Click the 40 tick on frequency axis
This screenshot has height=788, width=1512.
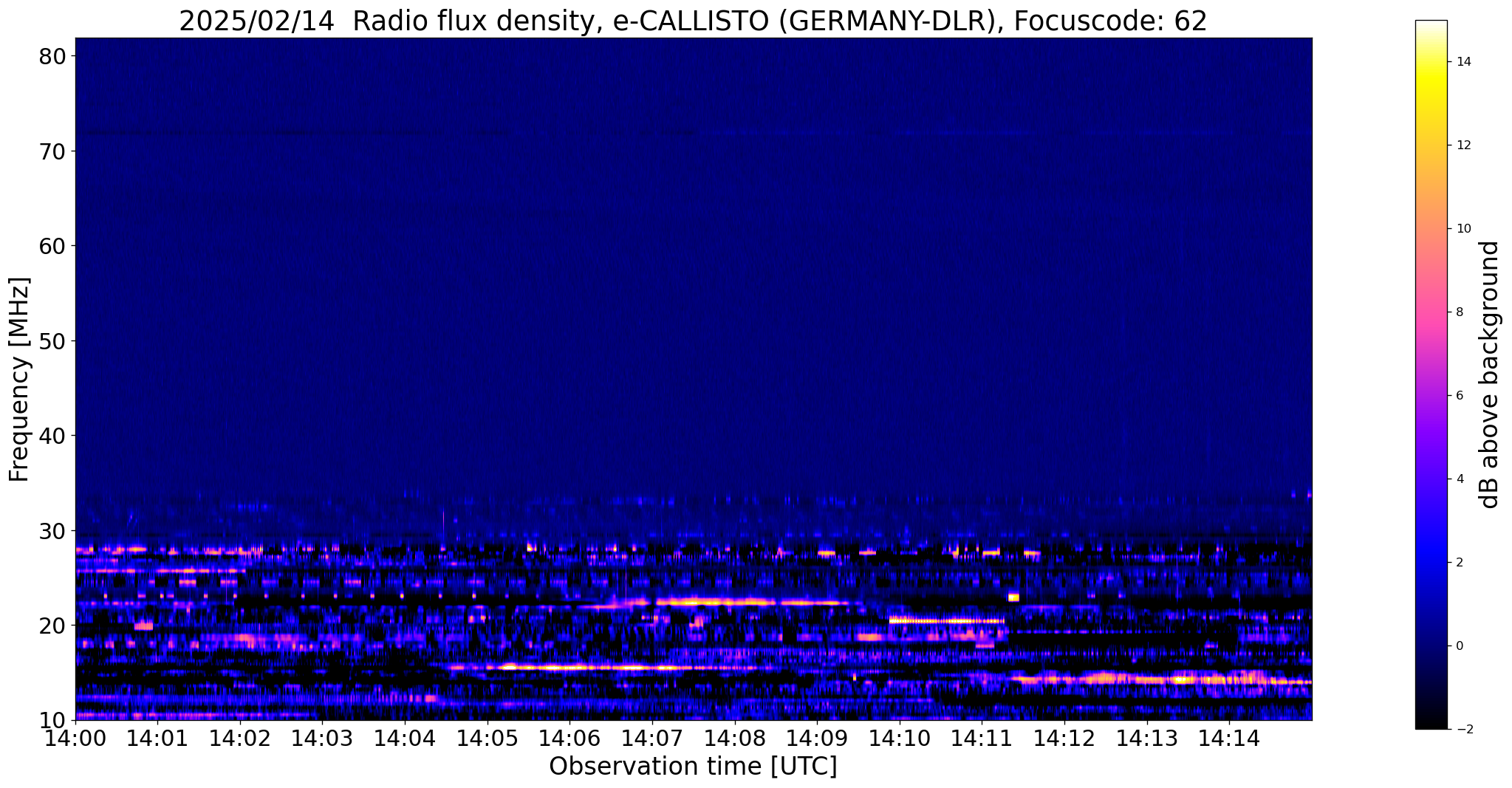click(x=53, y=436)
